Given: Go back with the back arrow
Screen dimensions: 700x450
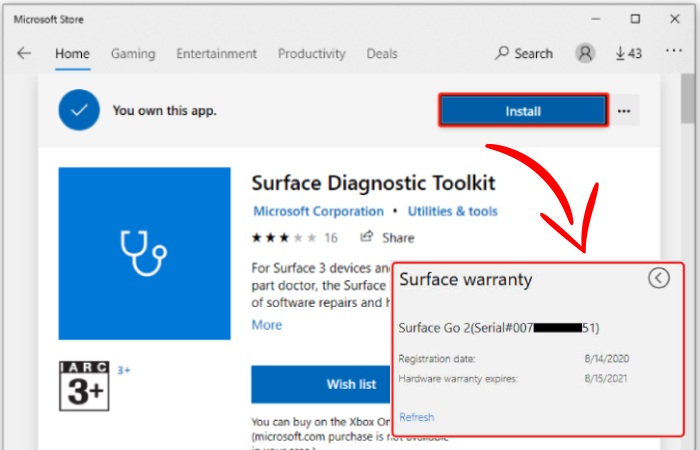Looking at the screenshot, I should point(24,54).
